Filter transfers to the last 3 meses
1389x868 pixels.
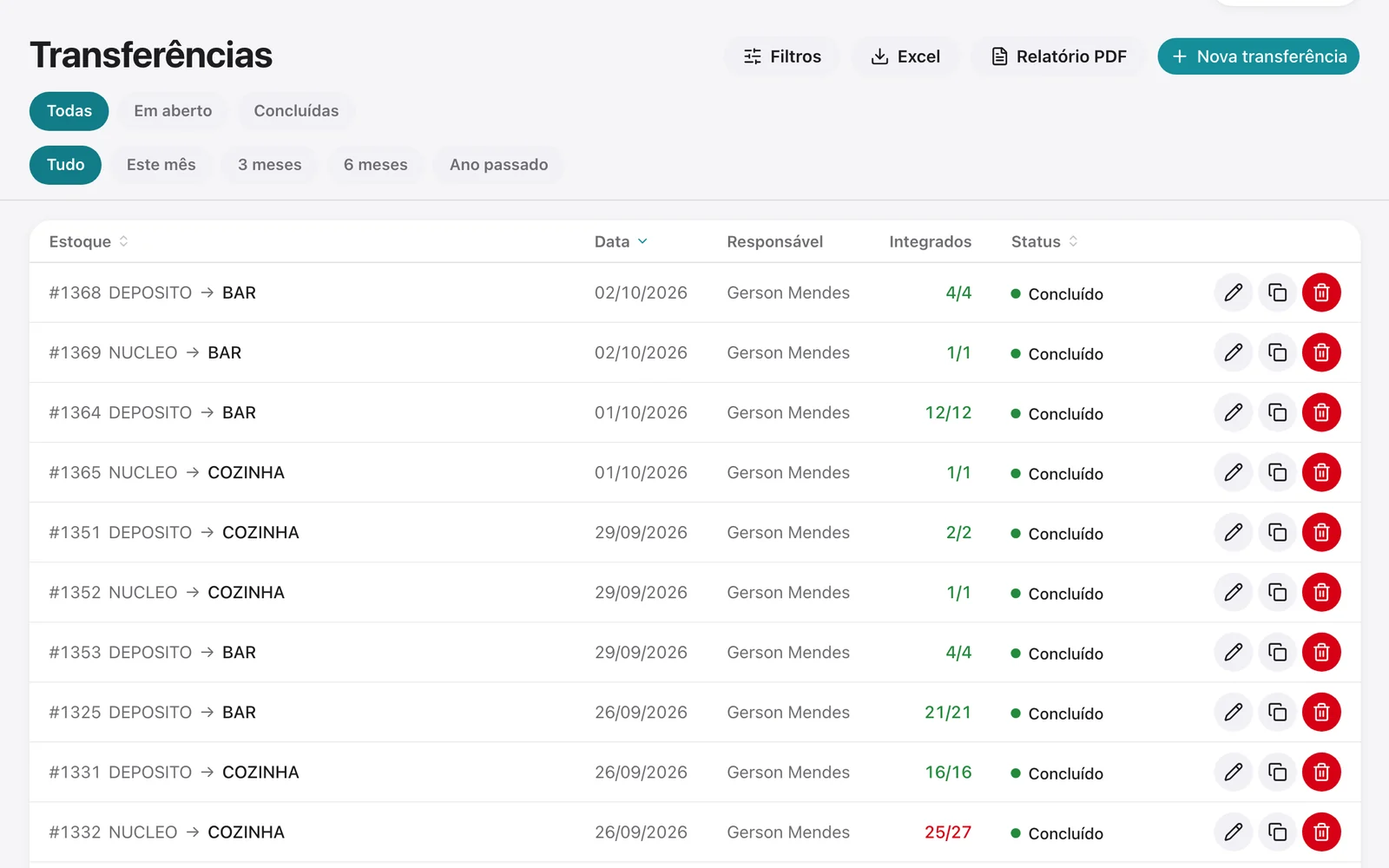tap(270, 165)
